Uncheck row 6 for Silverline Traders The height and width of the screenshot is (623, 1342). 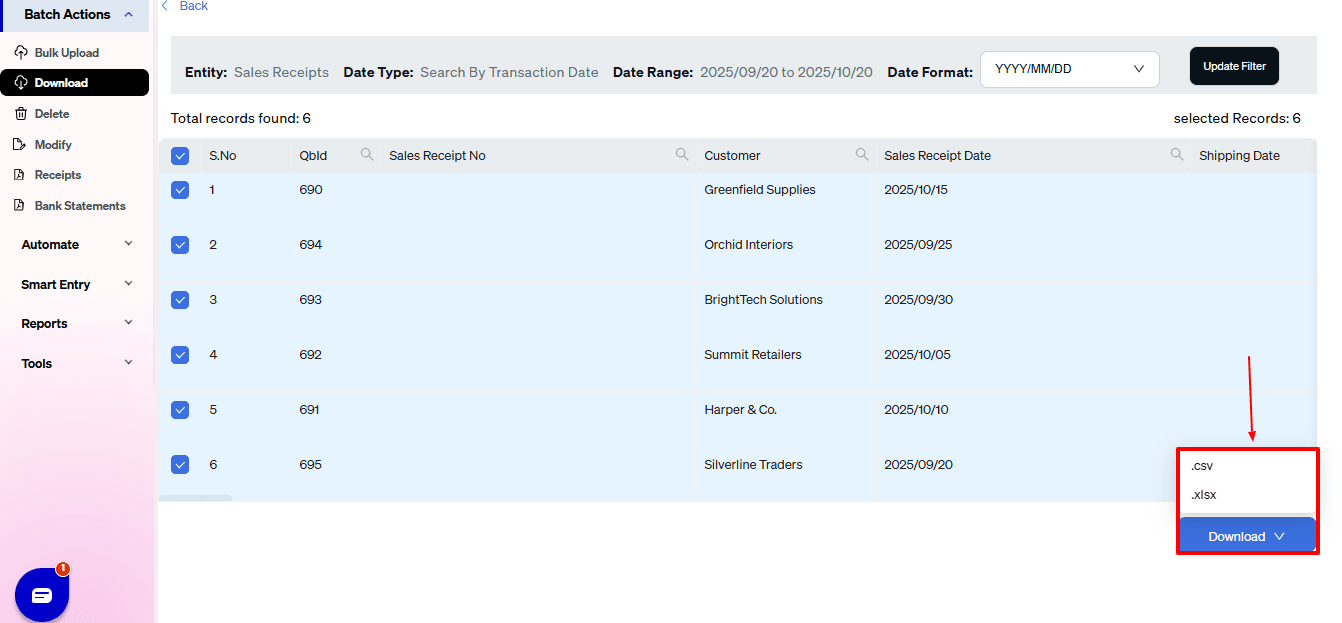point(180,464)
